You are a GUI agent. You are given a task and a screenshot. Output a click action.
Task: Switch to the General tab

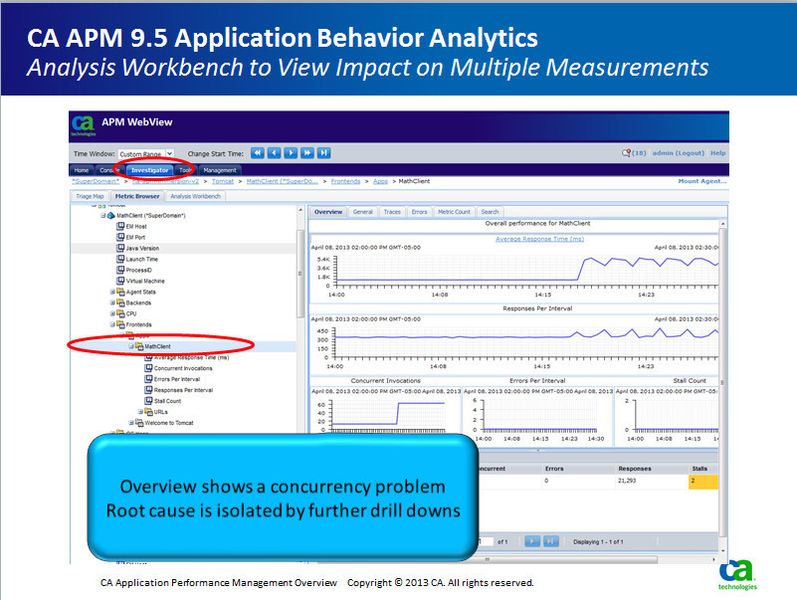363,212
